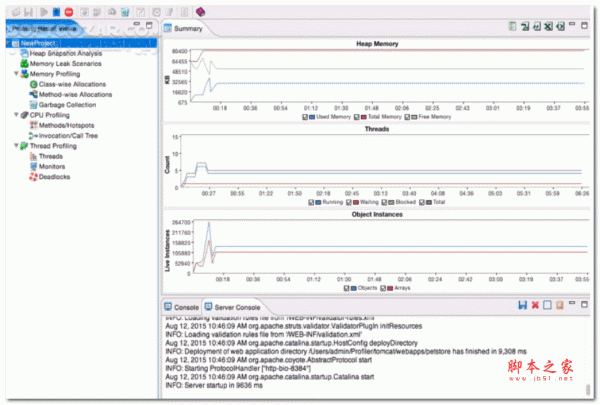Toggle the Arrays instances checkbox
600x405 pixels.
(x=383, y=288)
